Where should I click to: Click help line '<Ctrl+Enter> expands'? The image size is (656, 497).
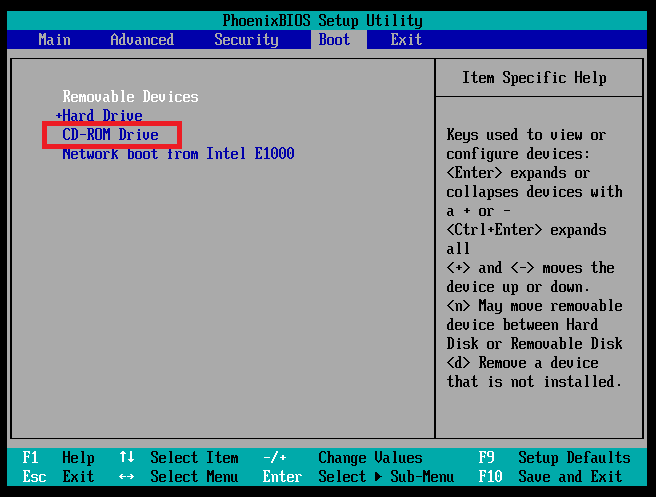(526, 230)
